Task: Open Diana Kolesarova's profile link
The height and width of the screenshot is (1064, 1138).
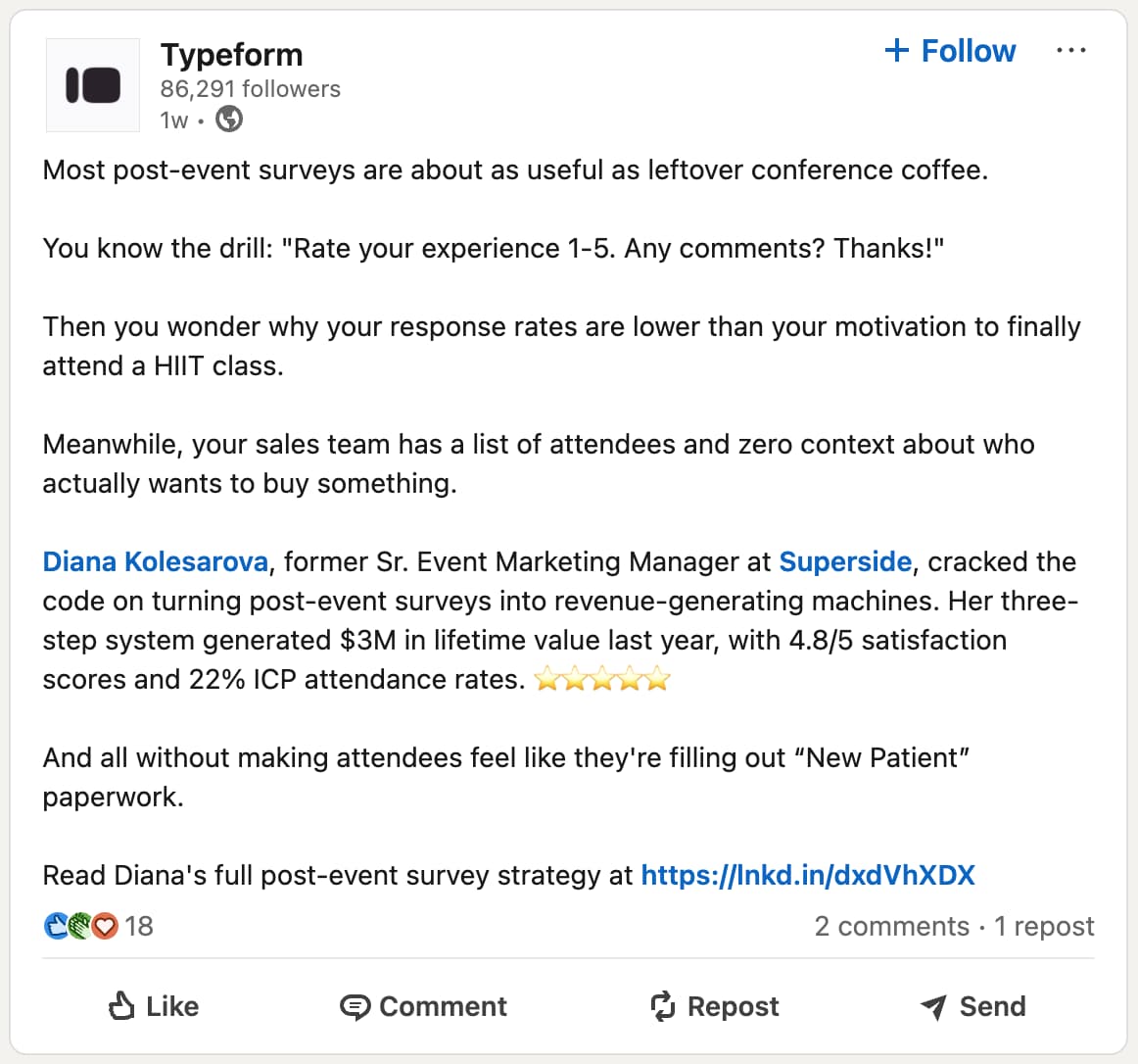Action: click(155, 561)
